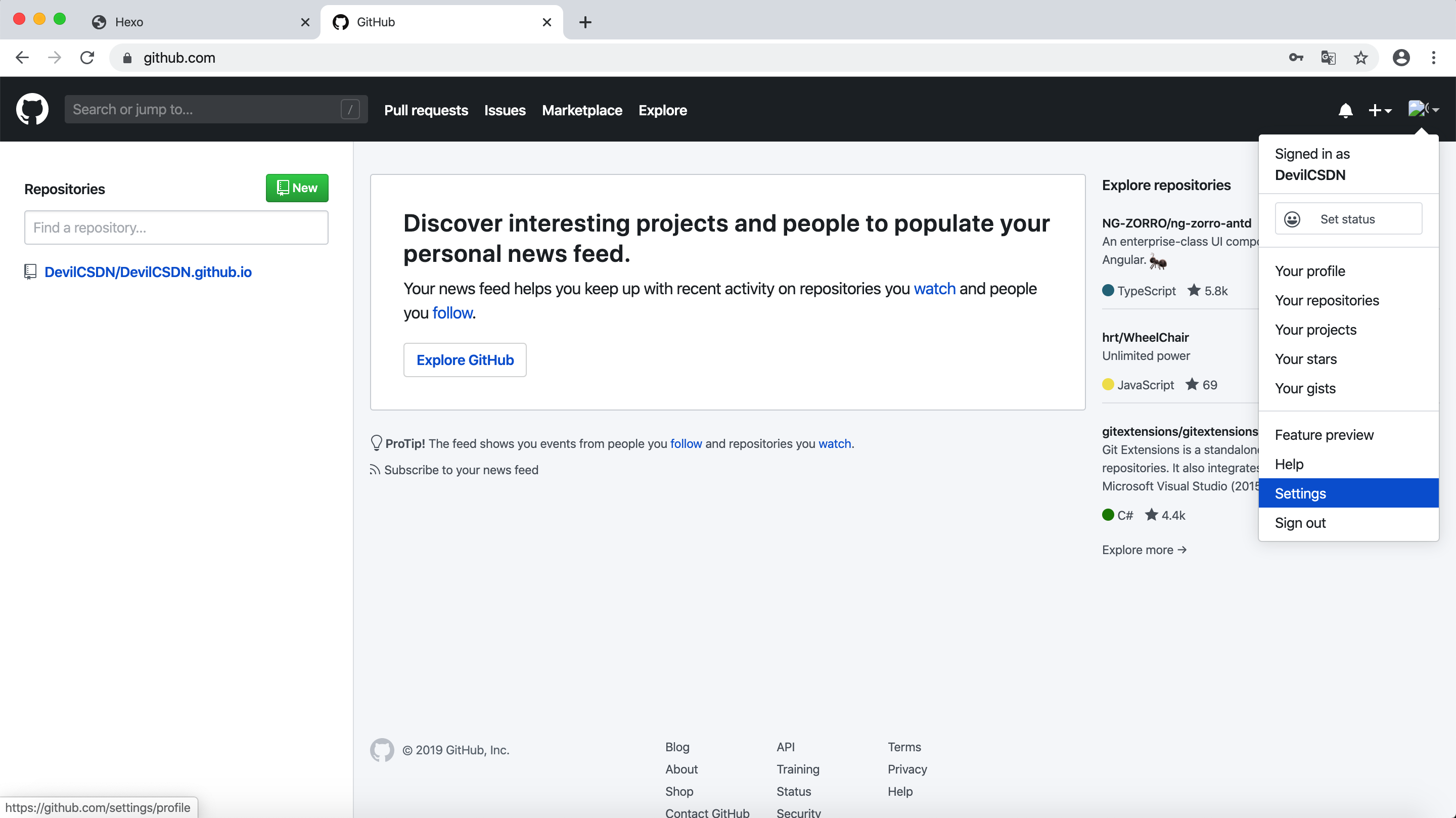This screenshot has width=1456, height=818.
Task: Click the GitHub Octocat logo in header
Action: (32, 109)
